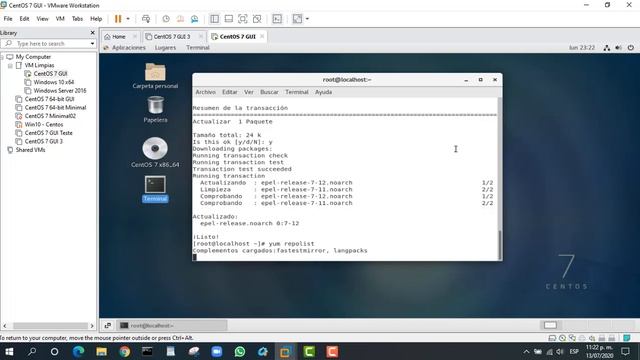
Task: Click the stretch guest display icon
Action: pyautogui.click(x=297, y=19)
